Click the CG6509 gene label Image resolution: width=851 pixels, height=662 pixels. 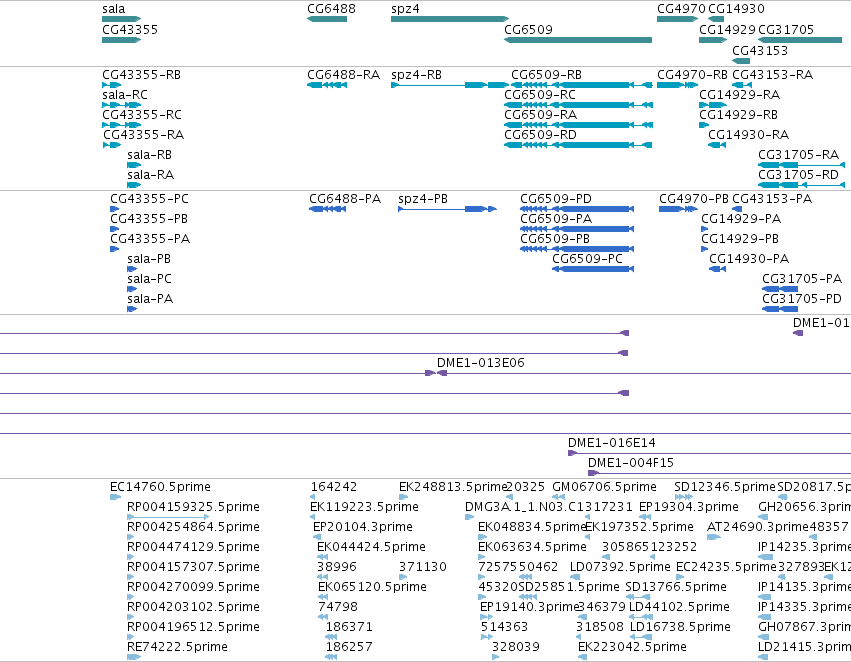point(528,29)
